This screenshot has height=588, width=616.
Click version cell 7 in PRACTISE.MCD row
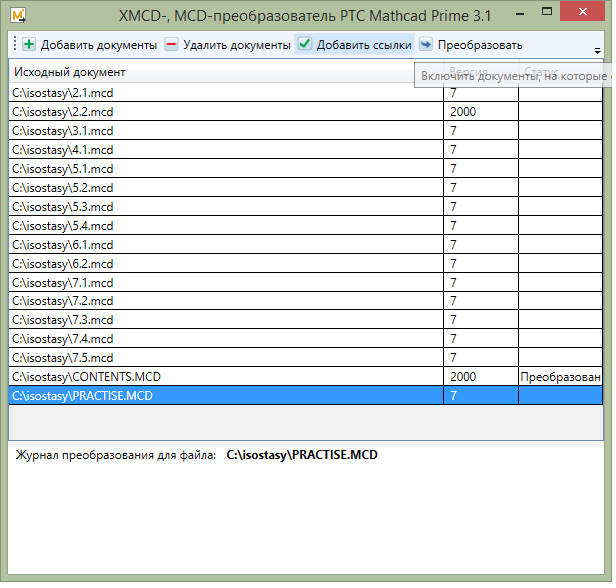pyautogui.click(x=481, y=395)
